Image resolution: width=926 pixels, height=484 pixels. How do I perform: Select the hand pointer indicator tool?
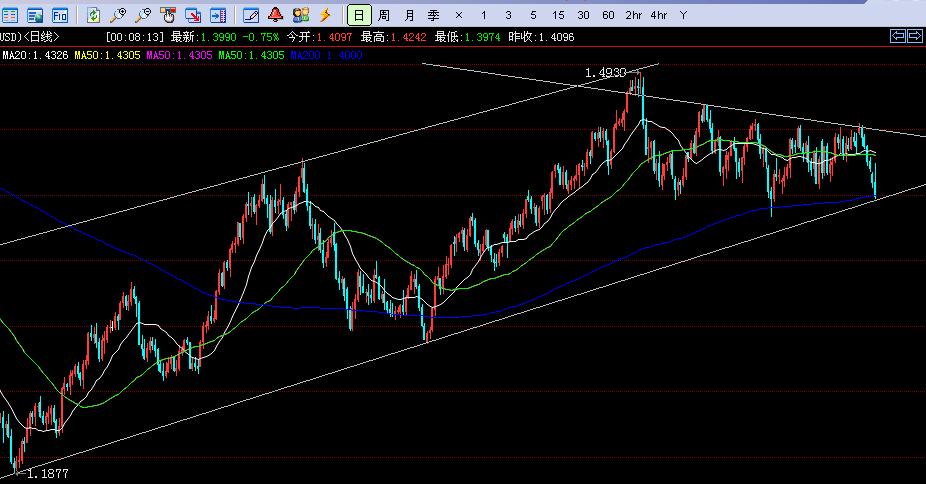click(x=168, y=15)
